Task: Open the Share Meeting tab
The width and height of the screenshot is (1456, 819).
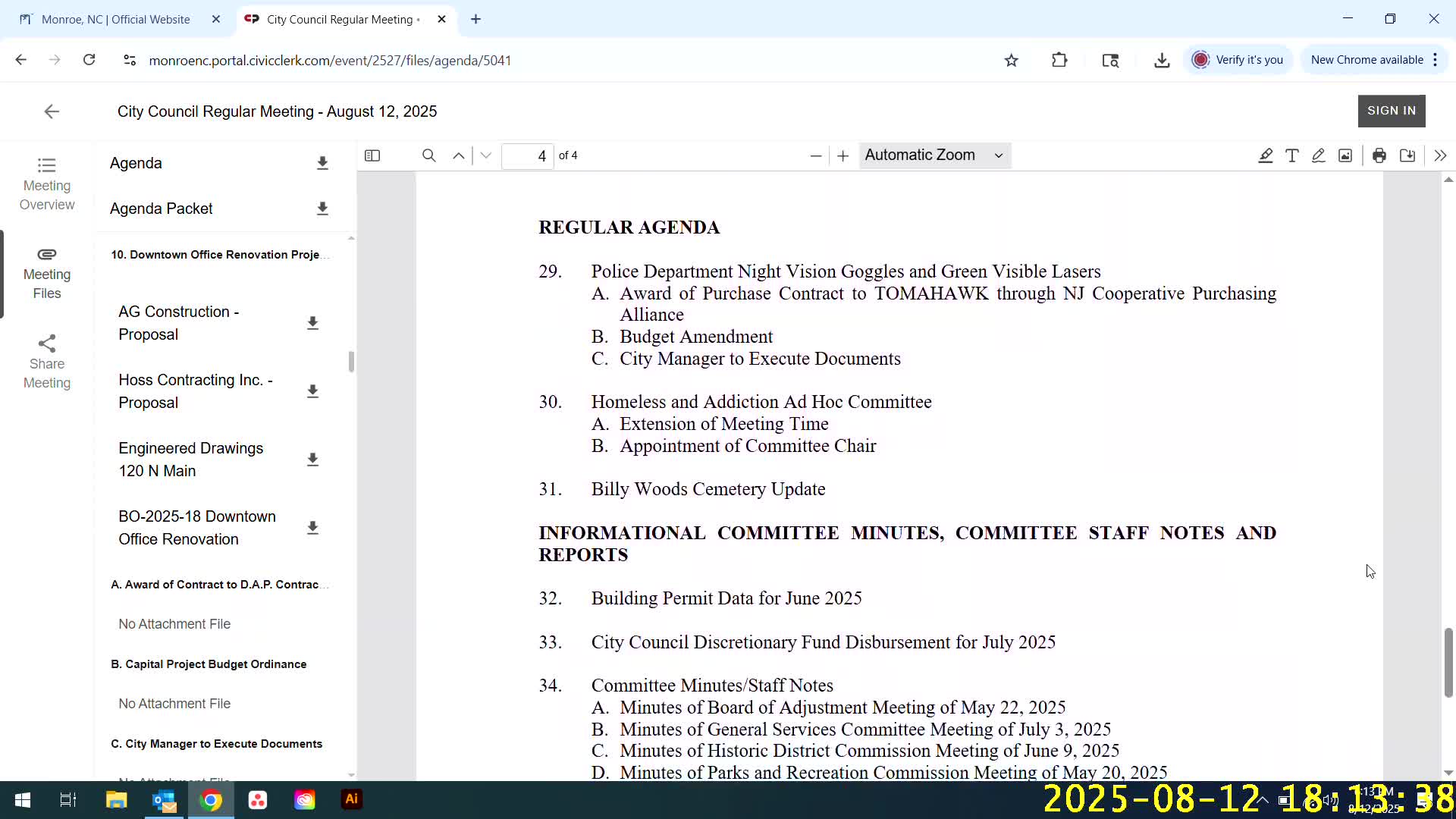Action: (x=47, y=362)
